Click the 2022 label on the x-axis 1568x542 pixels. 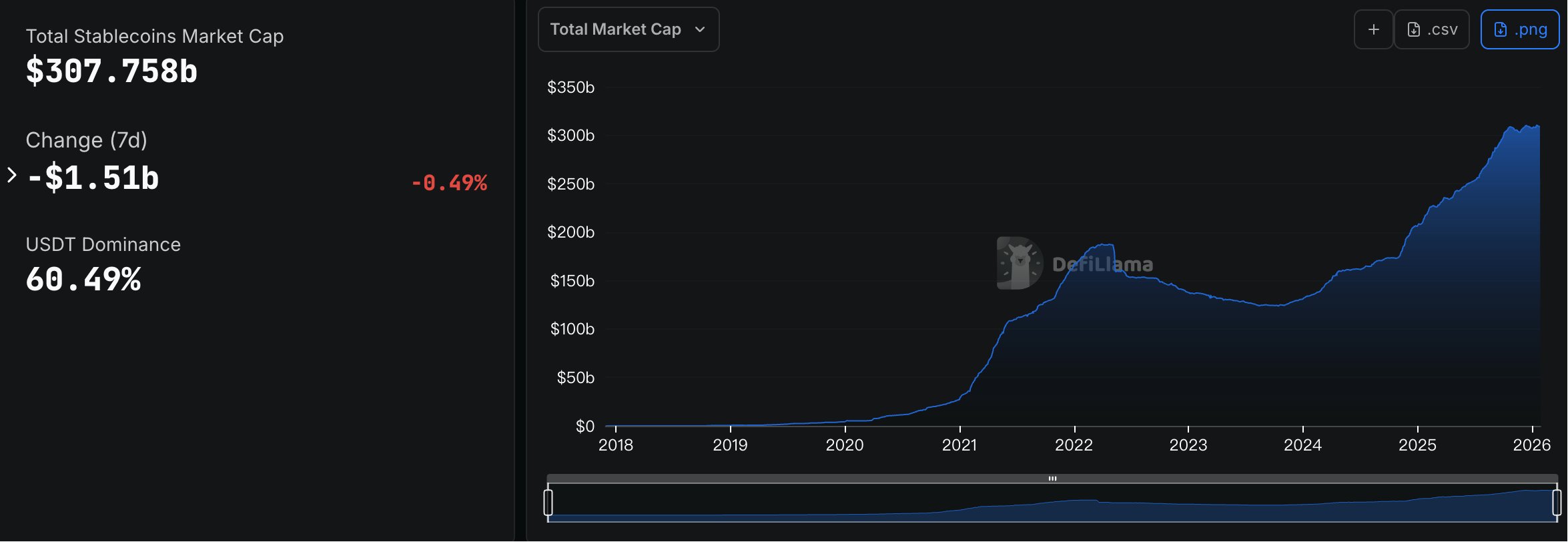coord(1074,445)
